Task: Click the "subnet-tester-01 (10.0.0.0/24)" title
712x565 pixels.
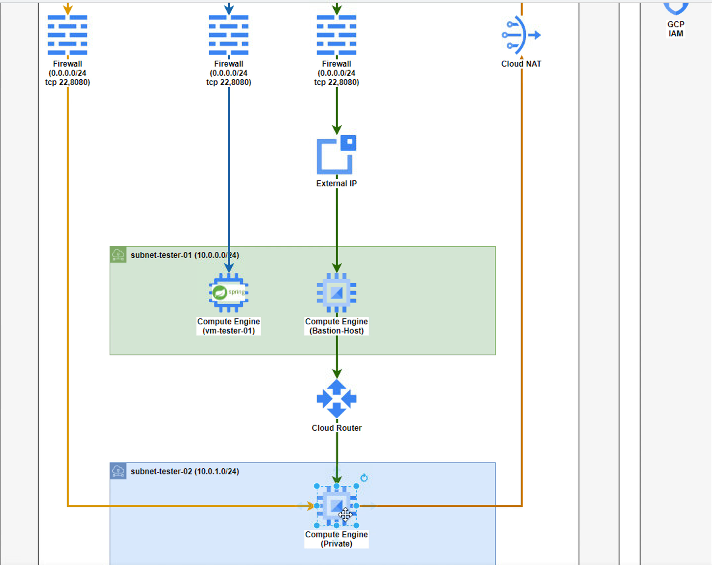Action: pos(185,255)
